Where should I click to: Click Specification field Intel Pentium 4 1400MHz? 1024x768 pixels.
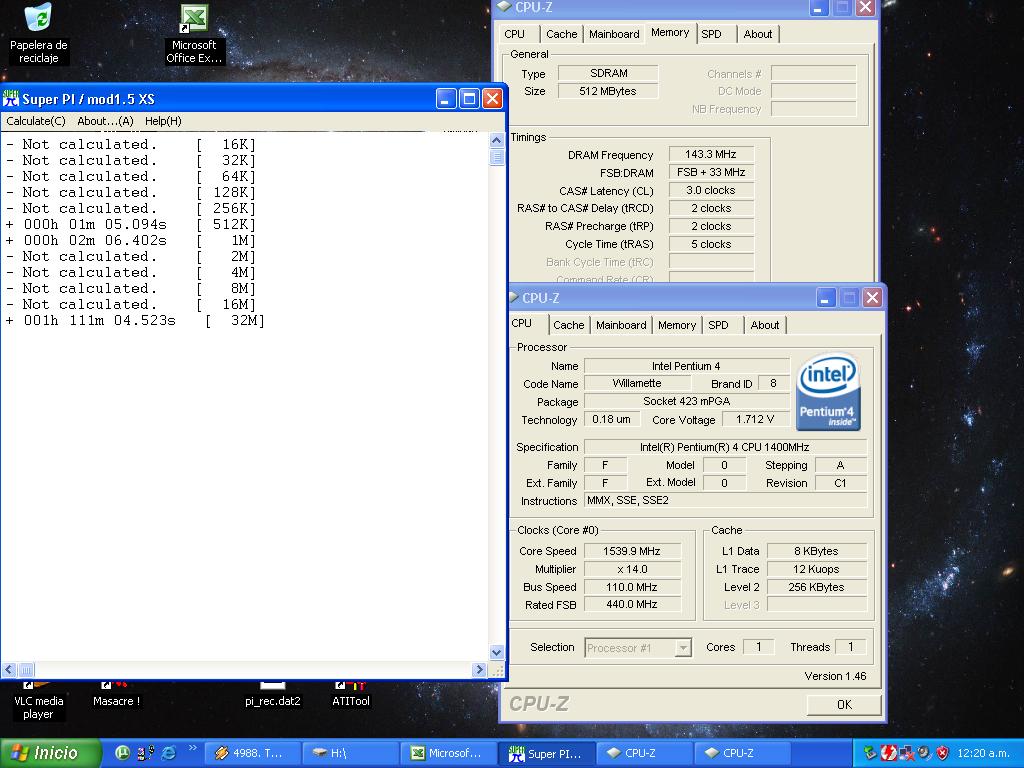(x=725, y=447)
